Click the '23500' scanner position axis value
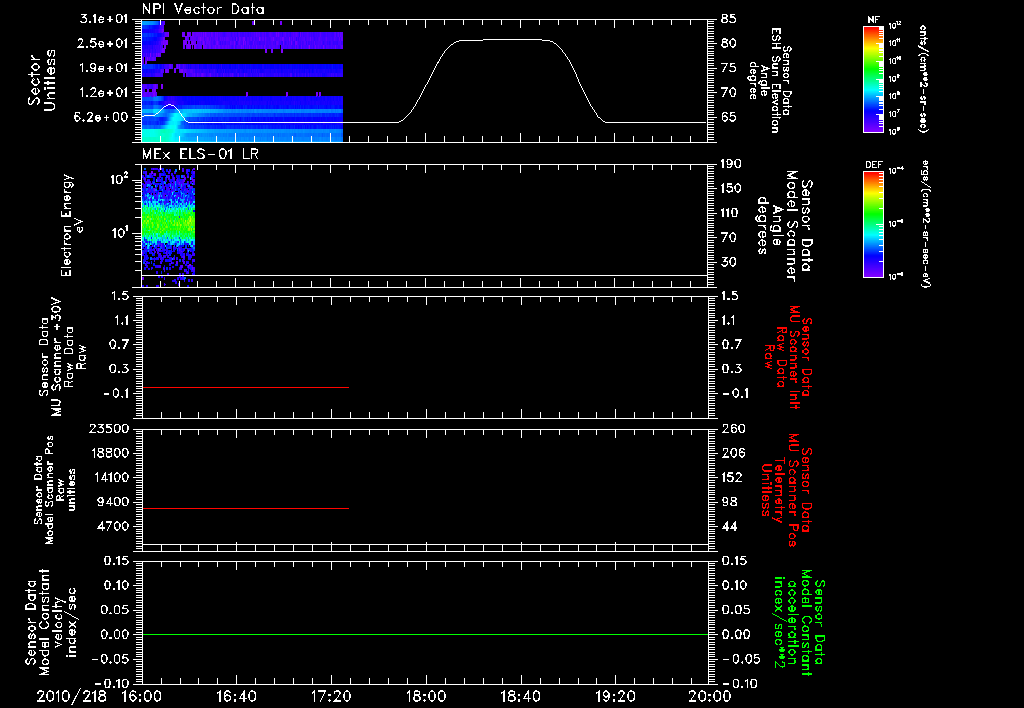 pos(108,428)
